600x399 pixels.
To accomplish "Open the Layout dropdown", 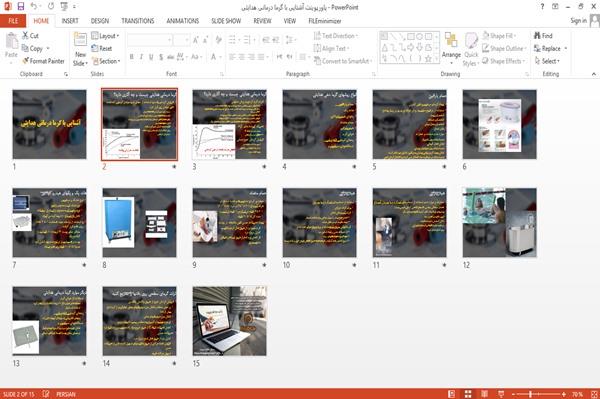I will 105,36.
